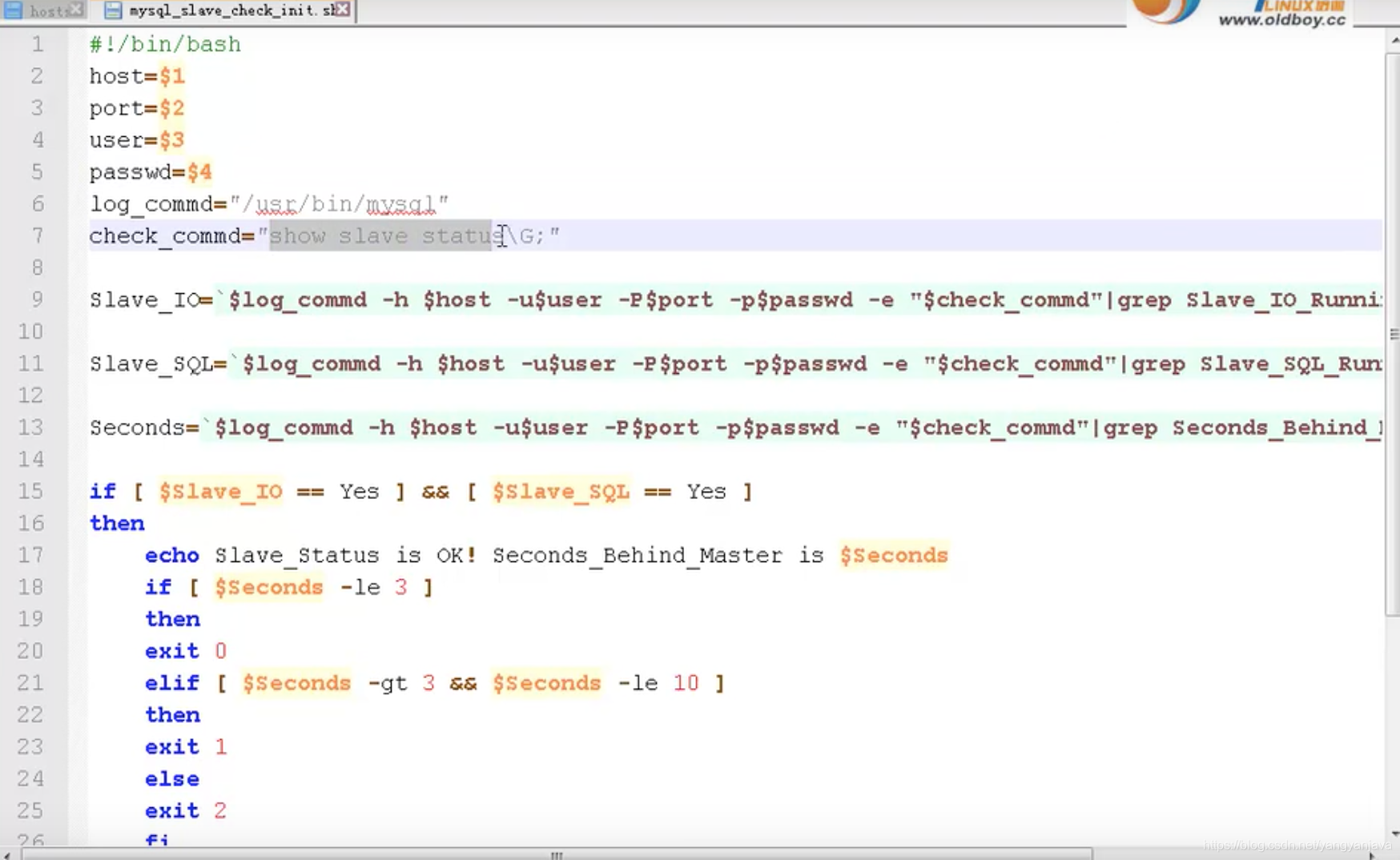Click the '#!/bin/bash' shebang line
The image size is (1400, 860).
click(165, 44)
